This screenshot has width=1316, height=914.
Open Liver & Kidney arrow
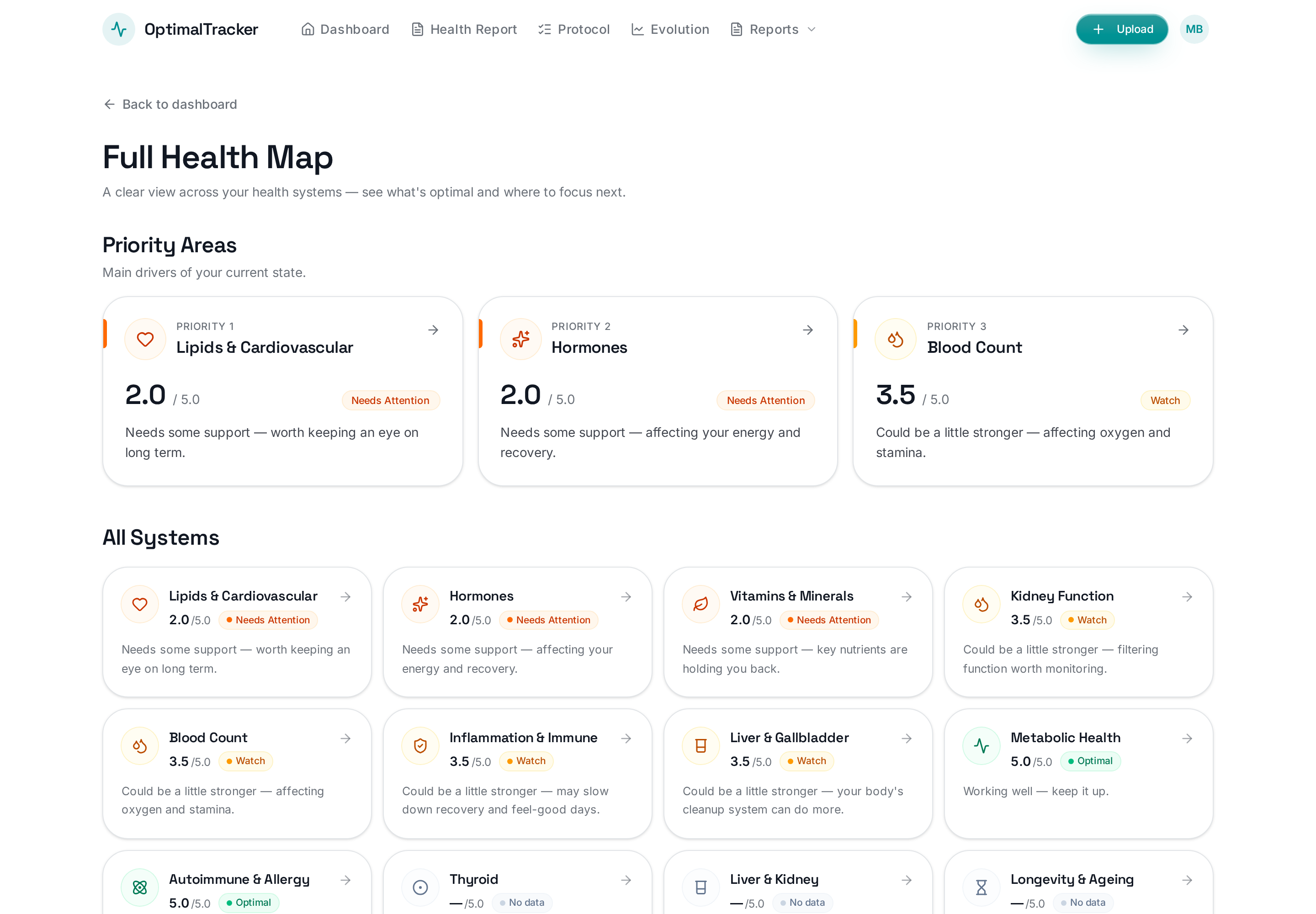[906, 880]
